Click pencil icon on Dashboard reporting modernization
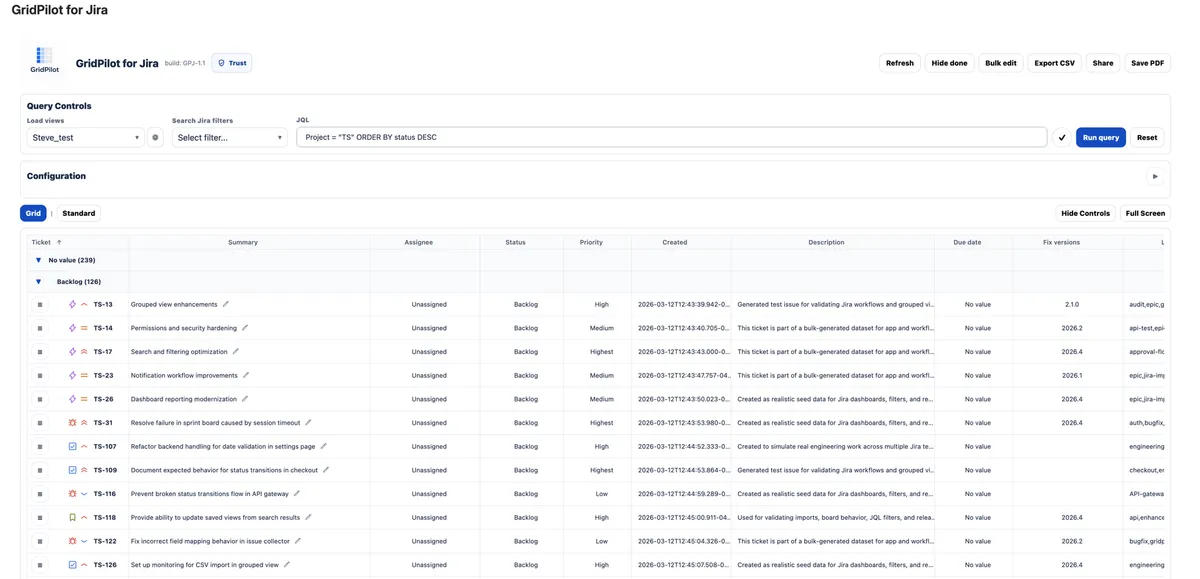This screenshot has width=1200, height=579. click(x=245, y=399)
